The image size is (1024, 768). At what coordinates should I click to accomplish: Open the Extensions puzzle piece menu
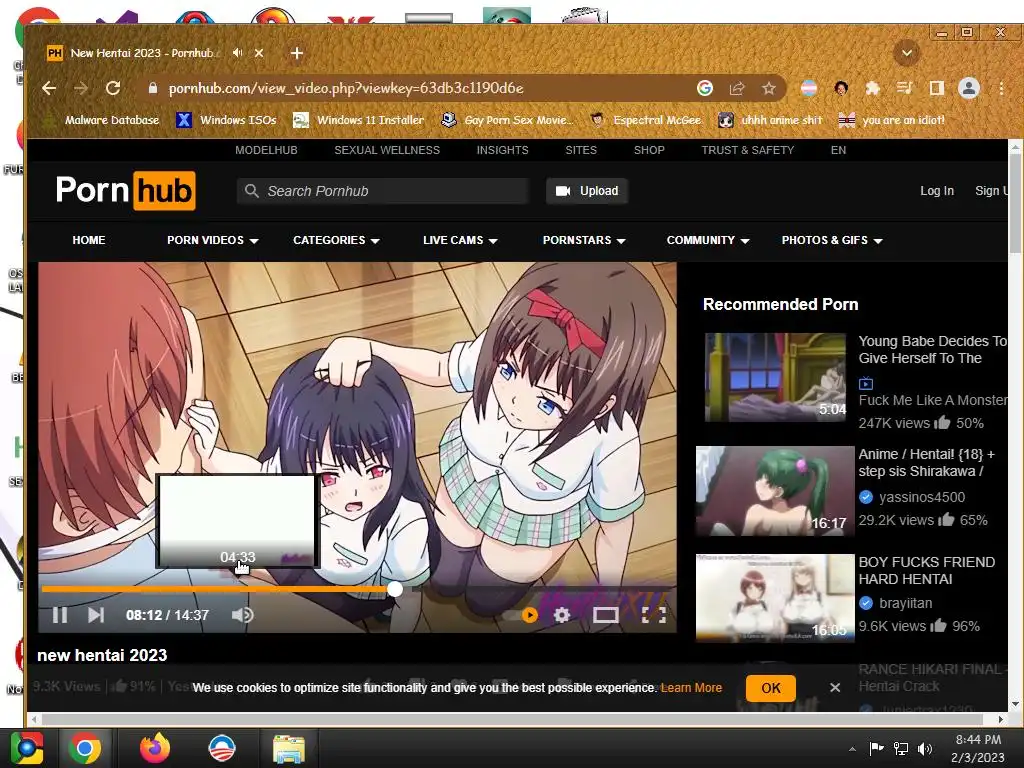pos(872,88)
